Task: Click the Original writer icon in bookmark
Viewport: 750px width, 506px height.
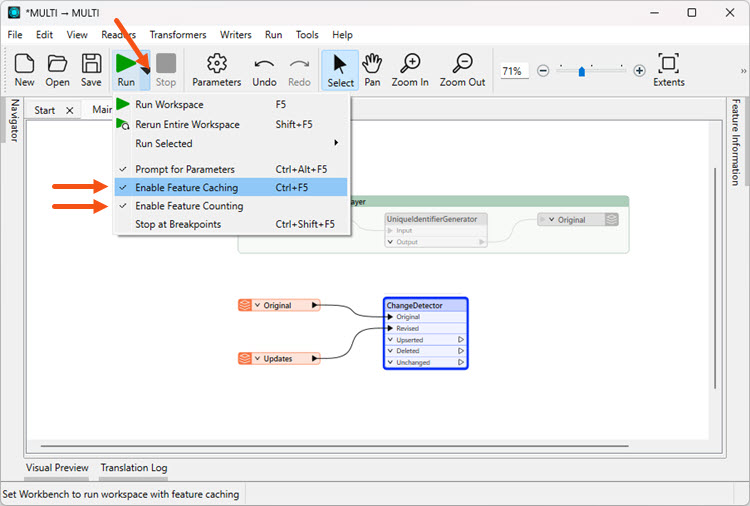Action: (x=611, y=220)
